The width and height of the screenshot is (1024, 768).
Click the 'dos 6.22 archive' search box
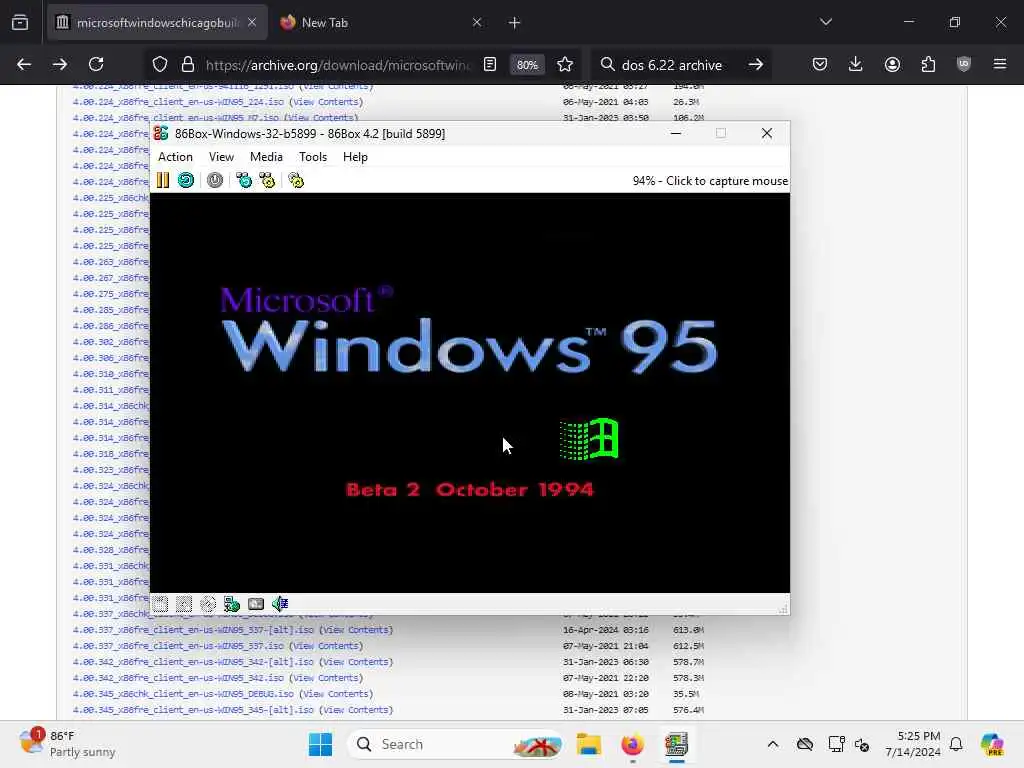[x=672, y=65]
